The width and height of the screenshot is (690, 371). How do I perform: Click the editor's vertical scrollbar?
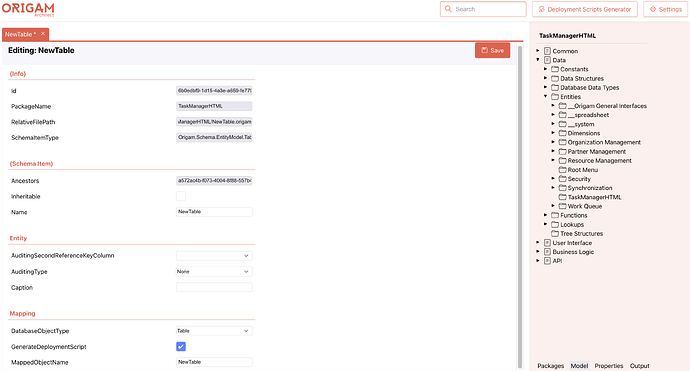tap(520, 207)
